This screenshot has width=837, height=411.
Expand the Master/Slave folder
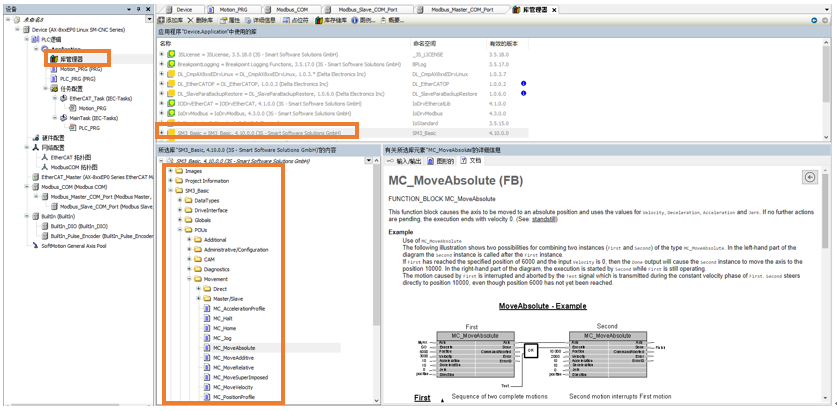point(196,298)
